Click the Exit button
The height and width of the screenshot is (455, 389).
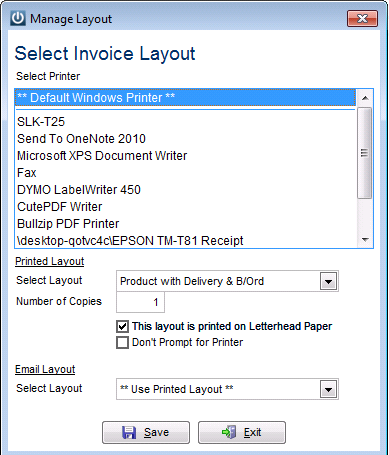click(x=242, y=432)
